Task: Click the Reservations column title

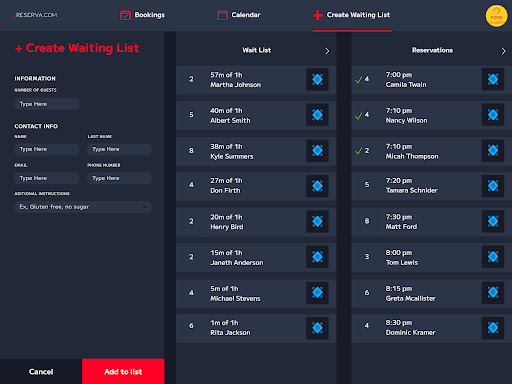Action: pyautogui.click(x=432, y=50)
